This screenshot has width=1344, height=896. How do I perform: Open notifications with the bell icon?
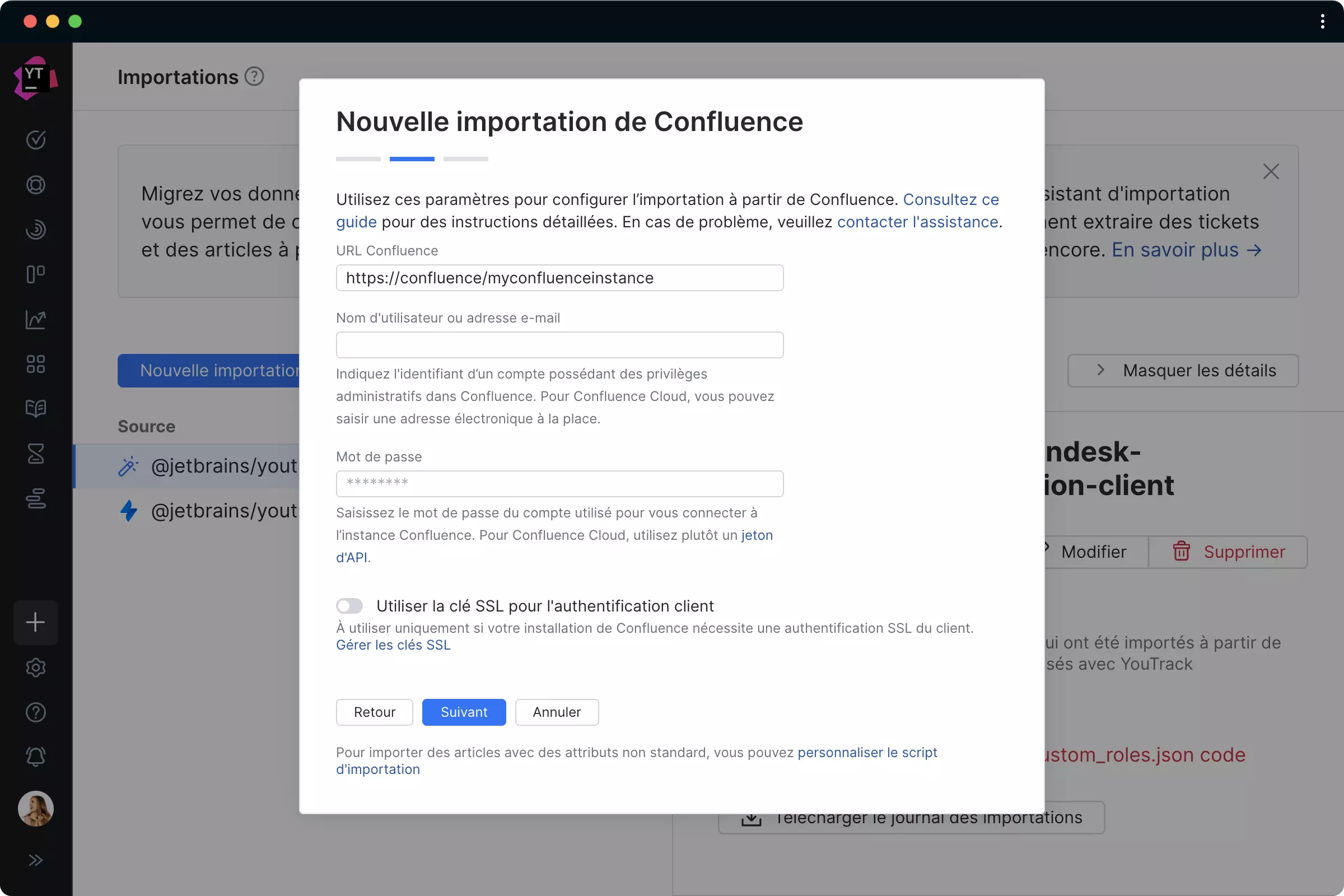click(35, 757)
